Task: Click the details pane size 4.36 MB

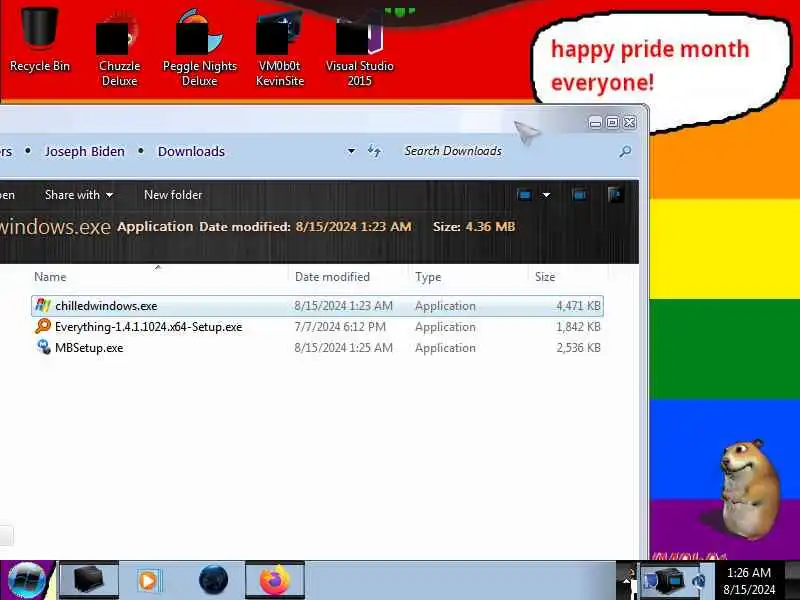Action: pyautogui.click(x=490, y=227)
